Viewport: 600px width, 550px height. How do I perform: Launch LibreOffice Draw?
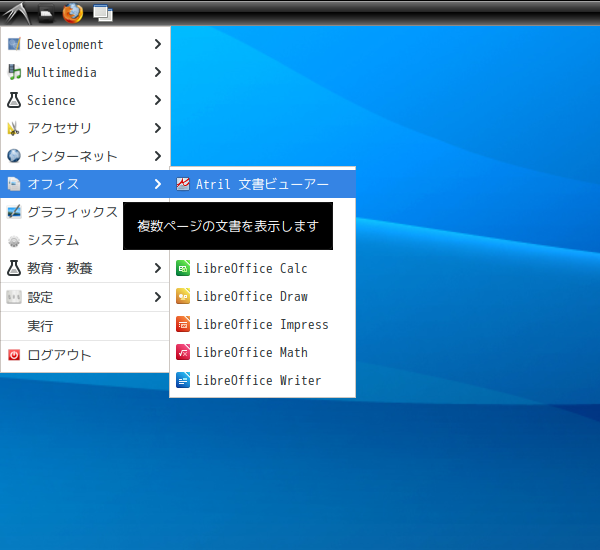[262, 297]
